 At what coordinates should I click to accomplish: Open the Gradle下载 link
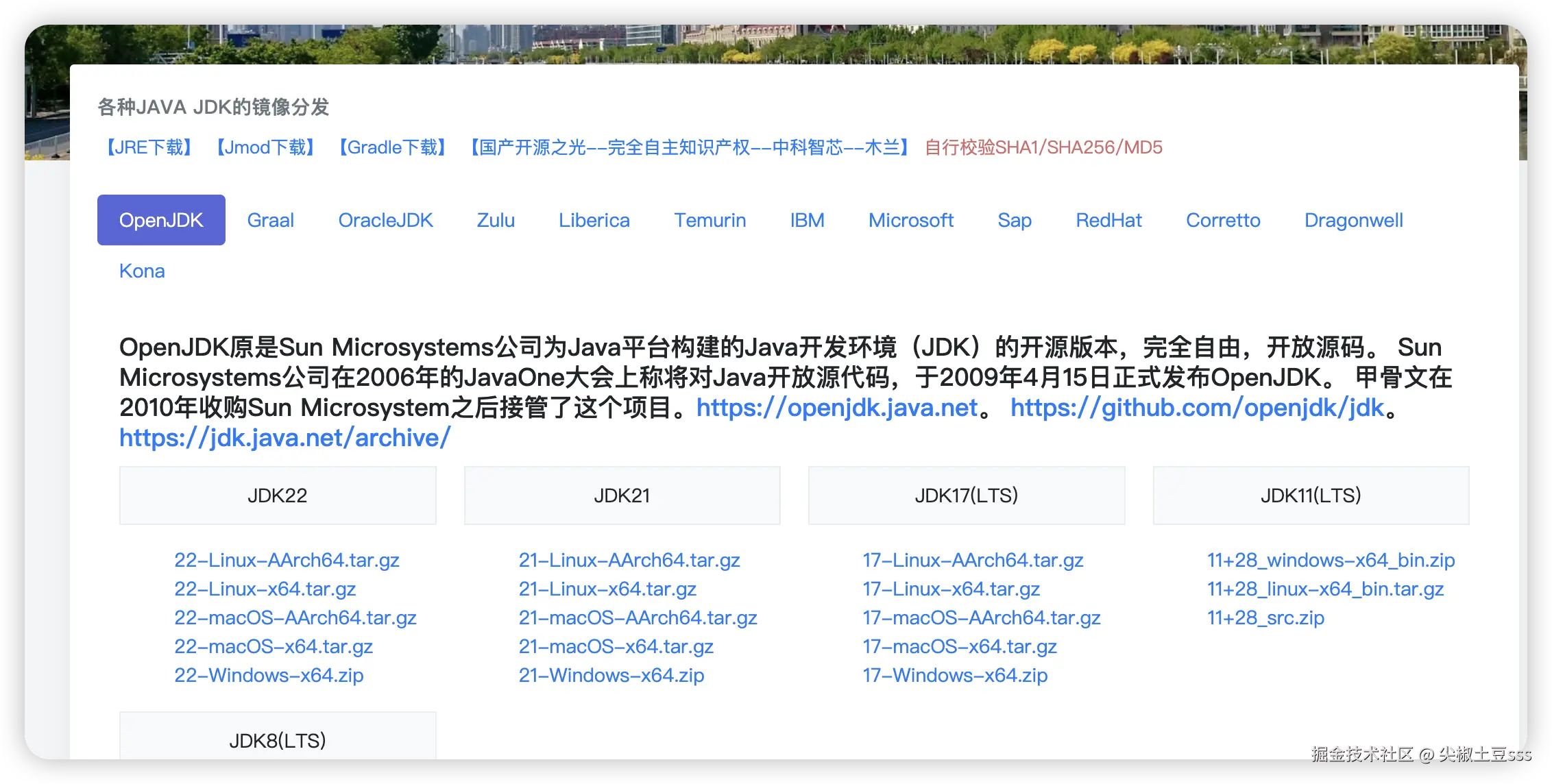coord(392,147)
